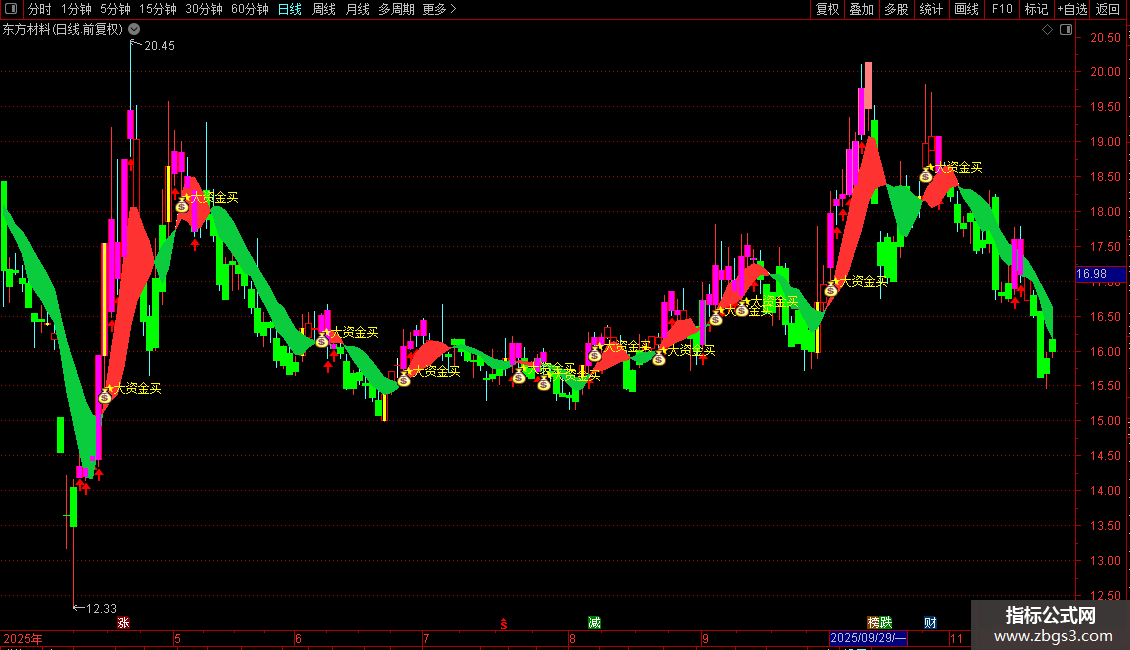Click the 榜 event marker icon
This screenshot has height=650, width=1130.
(873, 623)
